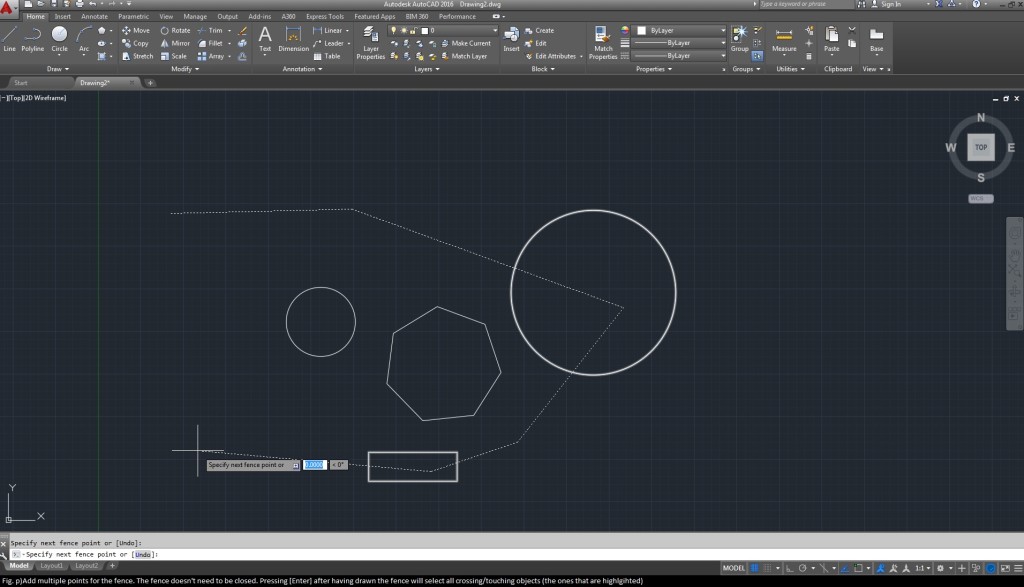Open the Linear dimension dropdown arrow
This screenshot has width=1024, height=587.
[x=347, y=31]
